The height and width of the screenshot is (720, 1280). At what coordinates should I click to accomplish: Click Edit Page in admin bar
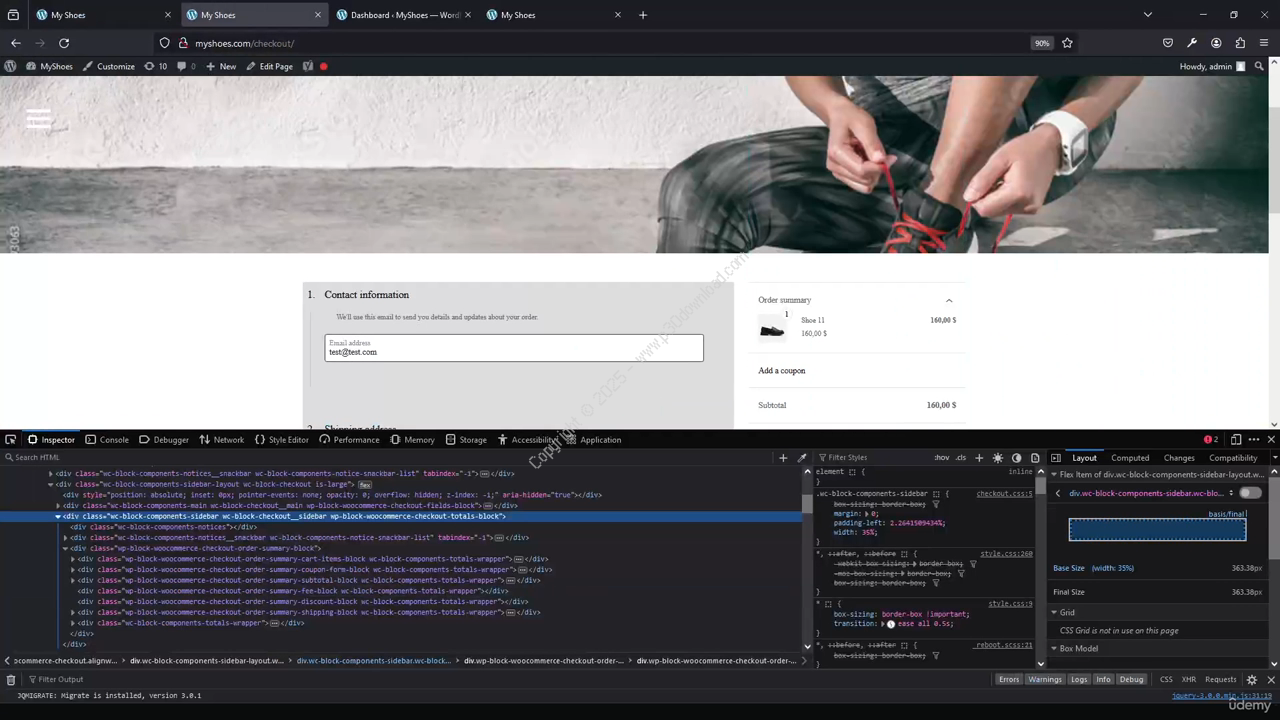coord(269,66)
